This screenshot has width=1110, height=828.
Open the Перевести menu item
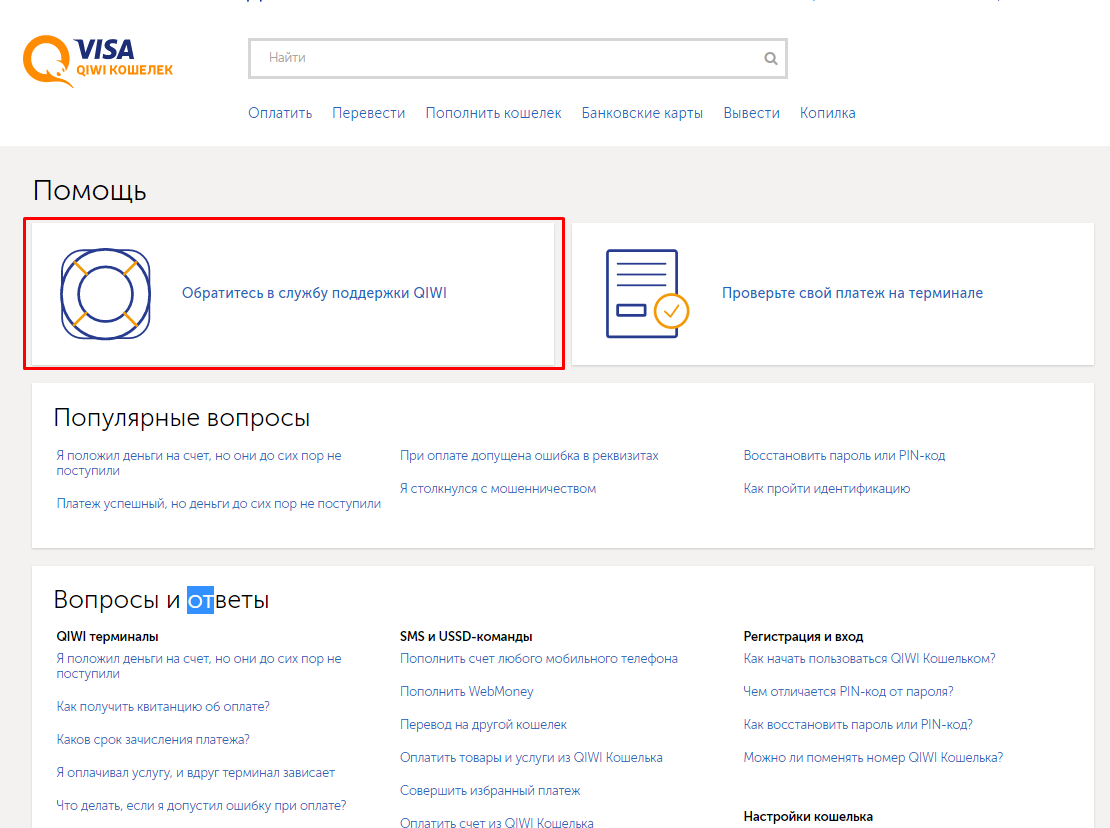coord(368,113)
